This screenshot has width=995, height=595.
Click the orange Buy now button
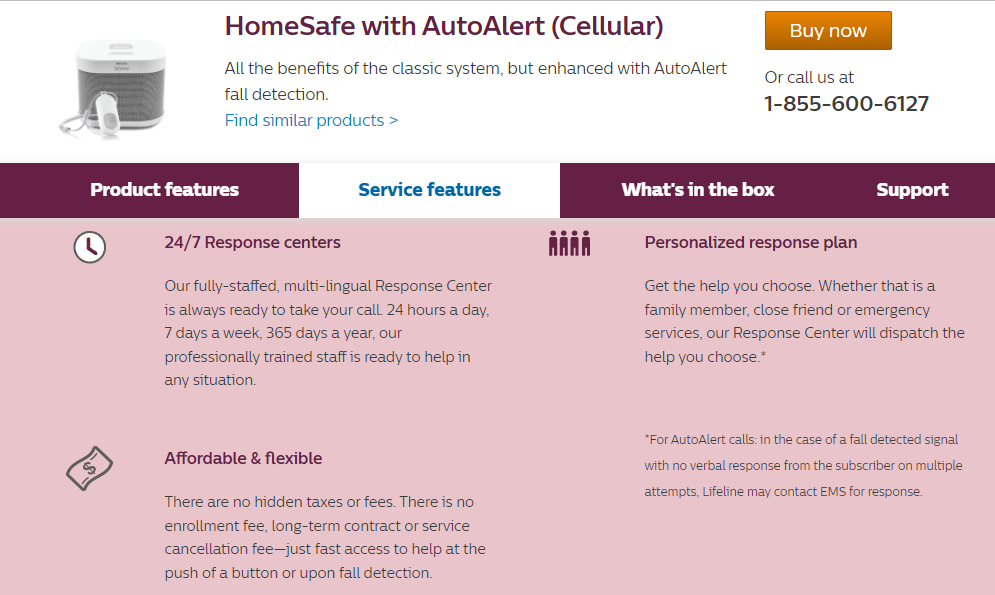point(828,30)
